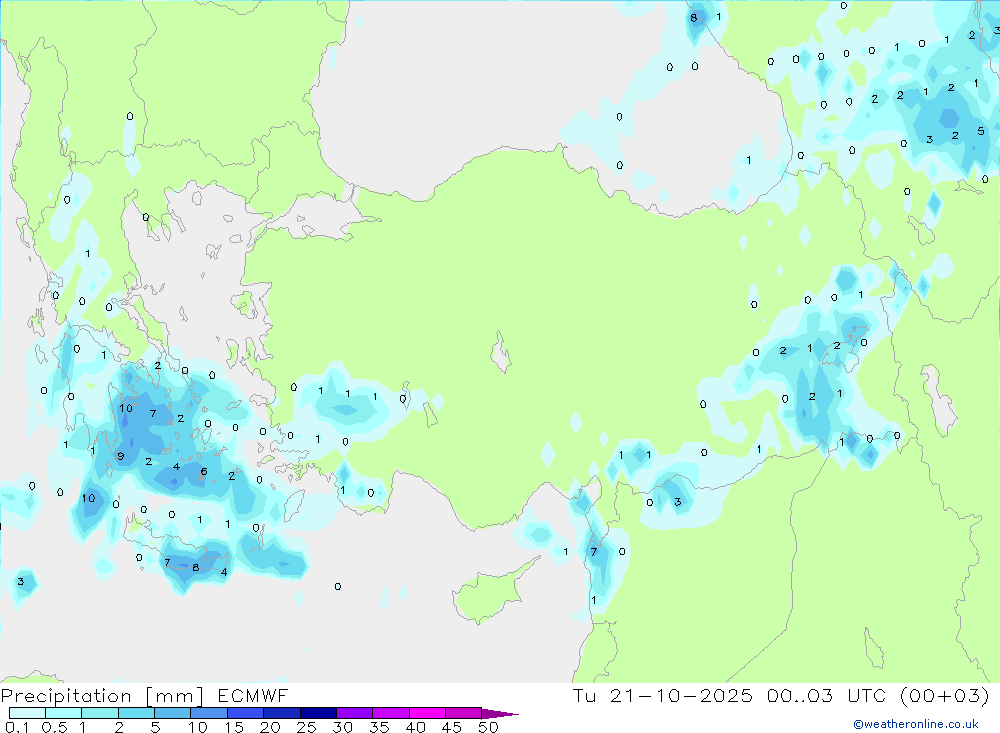
Task: Click the 0.1–0.5 mm legend color swatch
Action: (x=27, y=713)
